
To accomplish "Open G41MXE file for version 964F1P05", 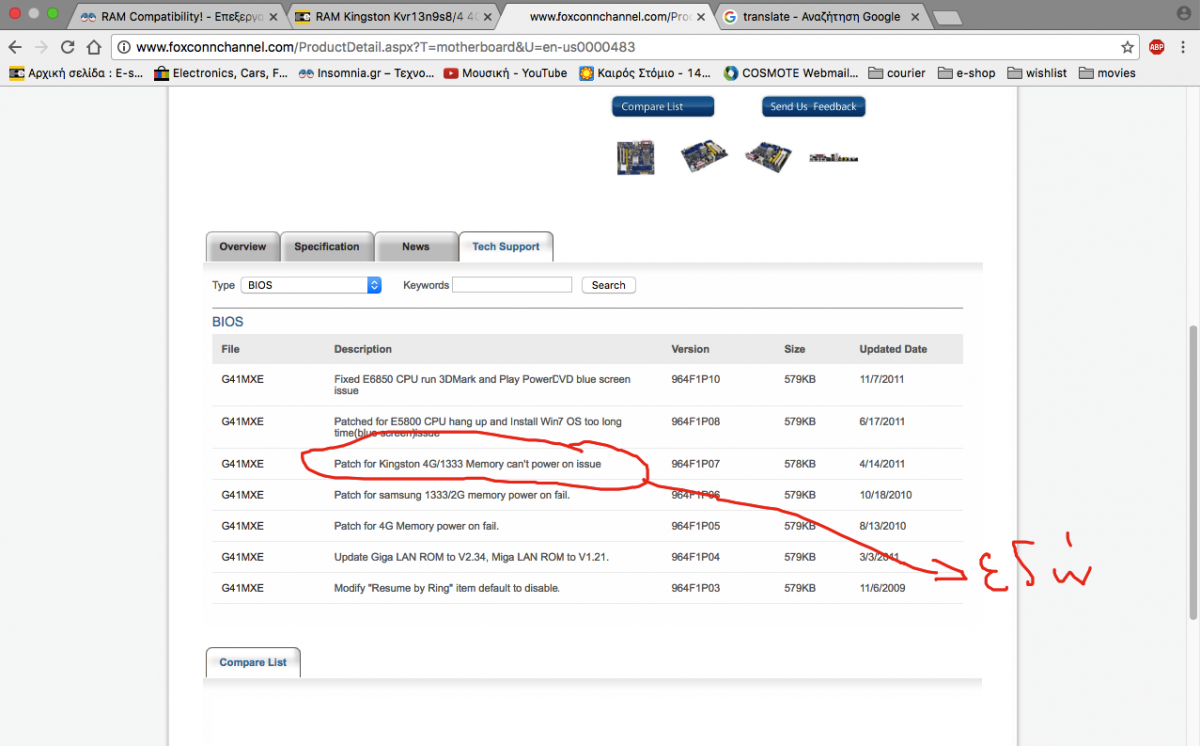I will pos(243,526).
